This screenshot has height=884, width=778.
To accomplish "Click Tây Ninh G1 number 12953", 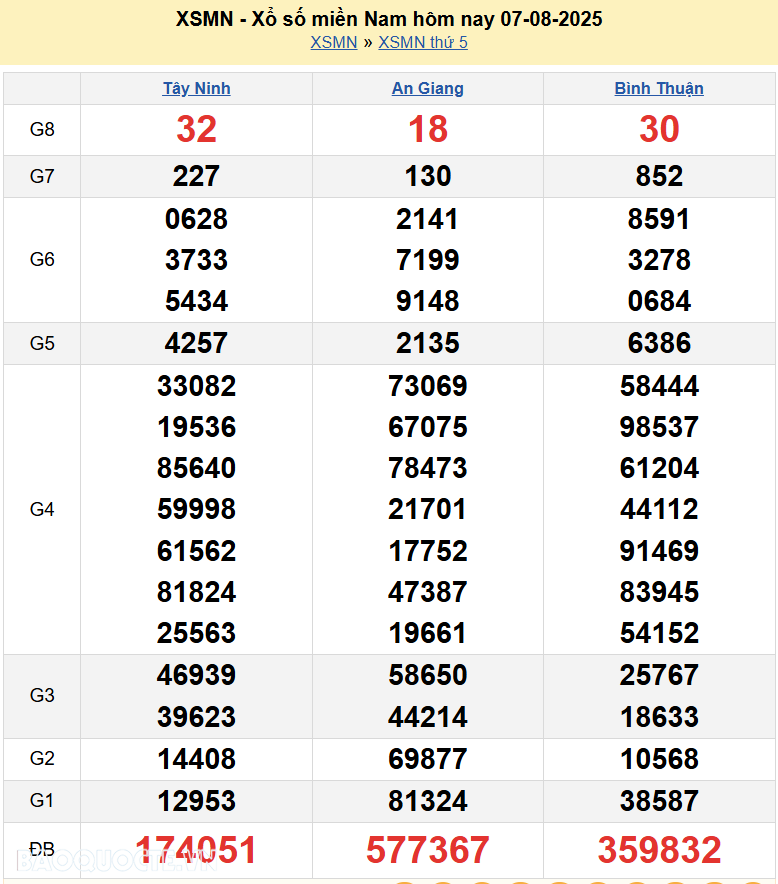I will [x=196, y=801].
